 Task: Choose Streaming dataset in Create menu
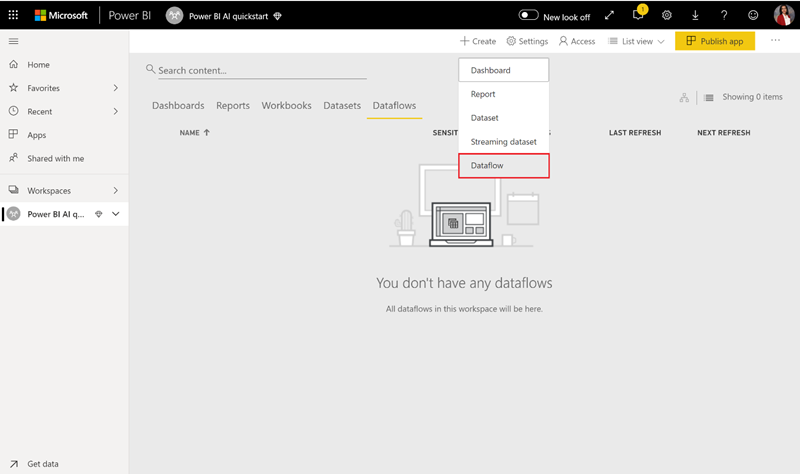pyautogui.click(x=503, y=142)
